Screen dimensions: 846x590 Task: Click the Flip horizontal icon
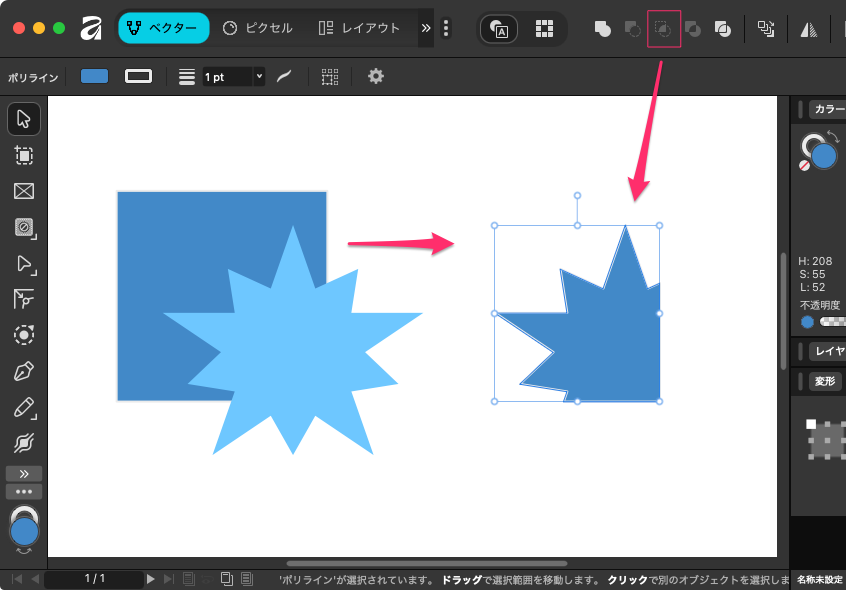click(x=808, y=29)
